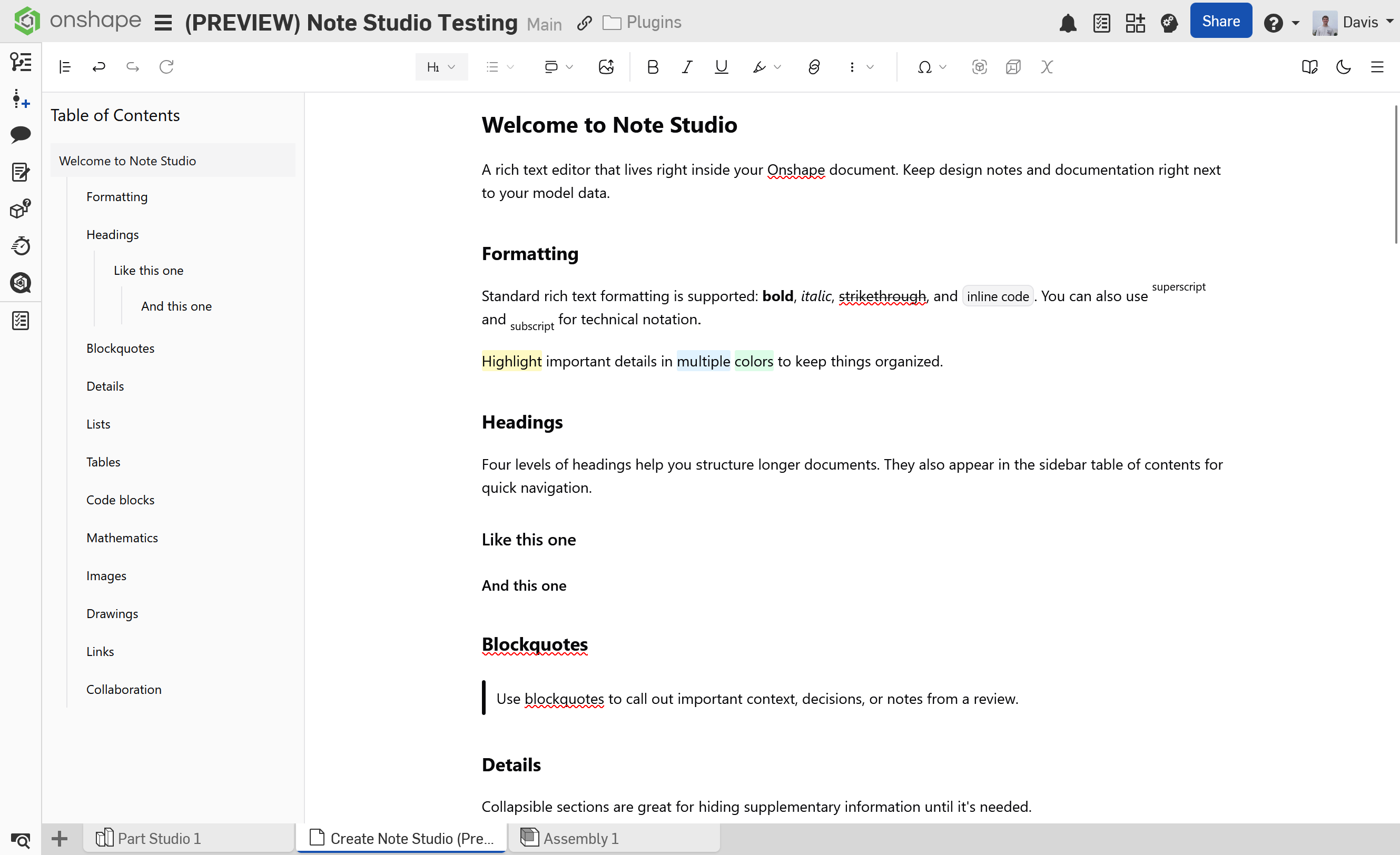Jump to Mathematics in table of contents

122,538
